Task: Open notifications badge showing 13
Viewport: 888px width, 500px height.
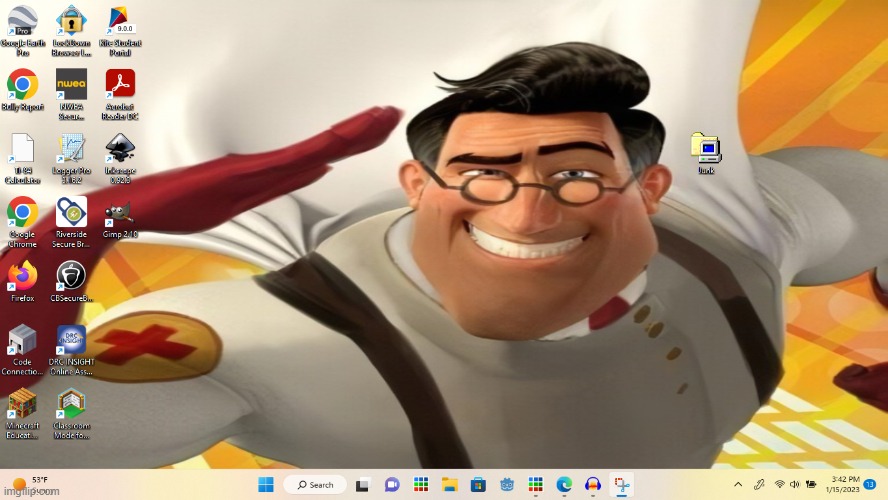Action: 870,485
